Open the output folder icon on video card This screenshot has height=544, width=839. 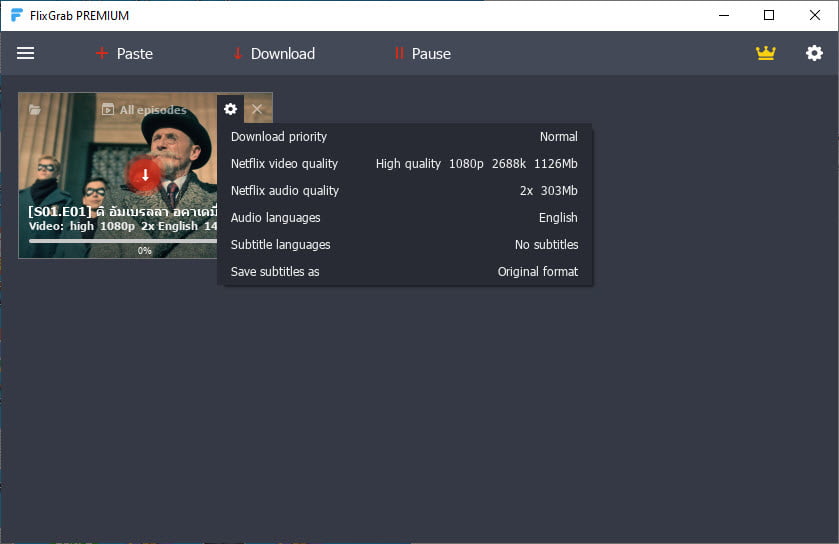[35, 110]
